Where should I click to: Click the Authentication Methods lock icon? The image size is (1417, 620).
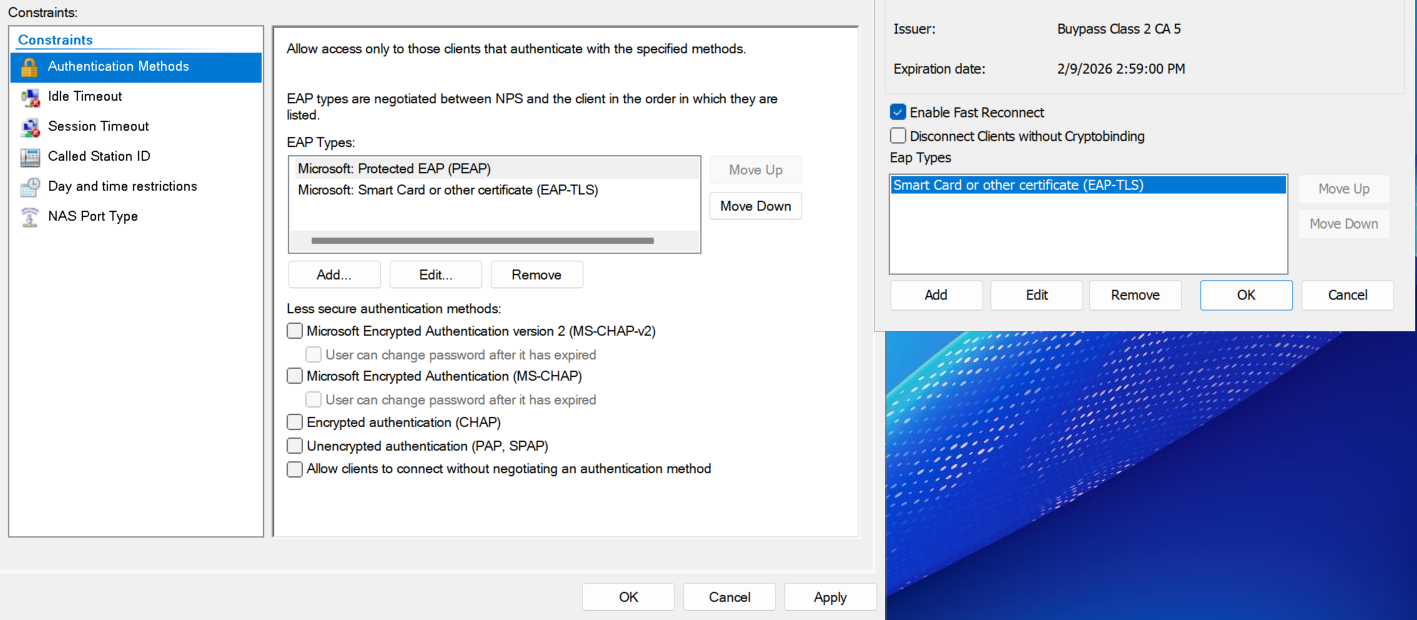[30, 67]
